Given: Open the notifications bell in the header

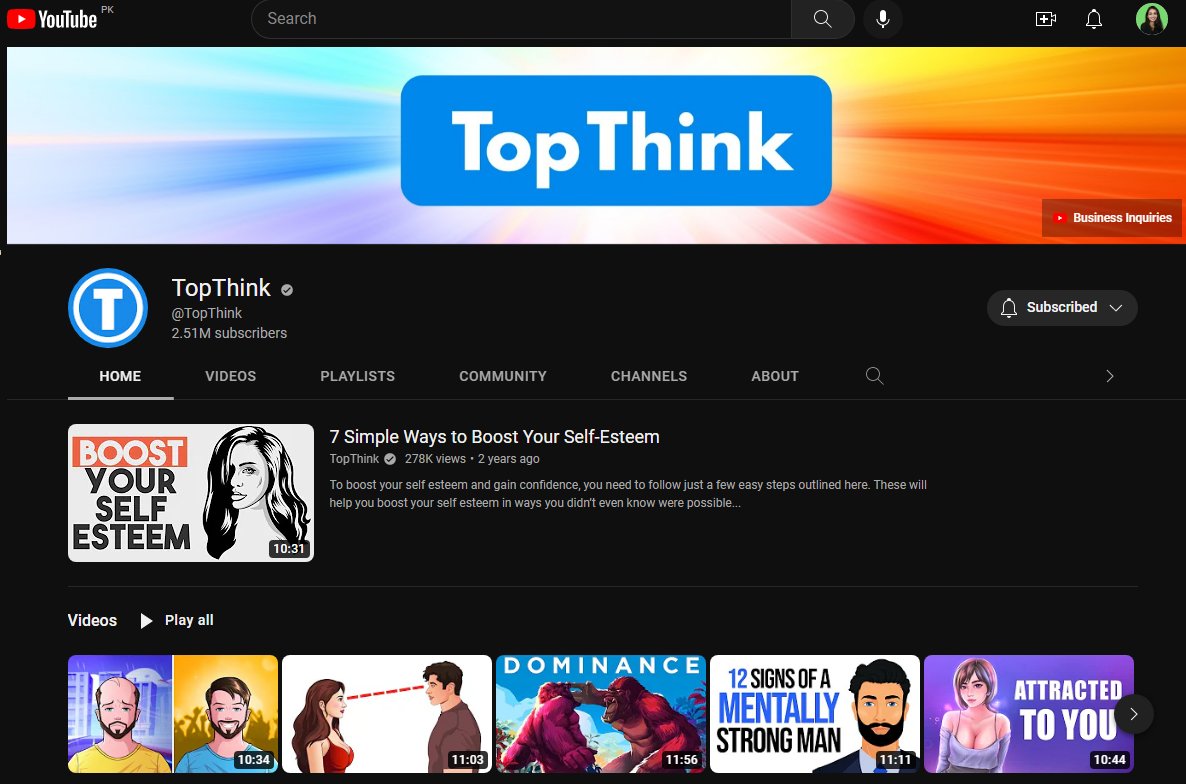Looking at the screenshot, I should 1094,19.
